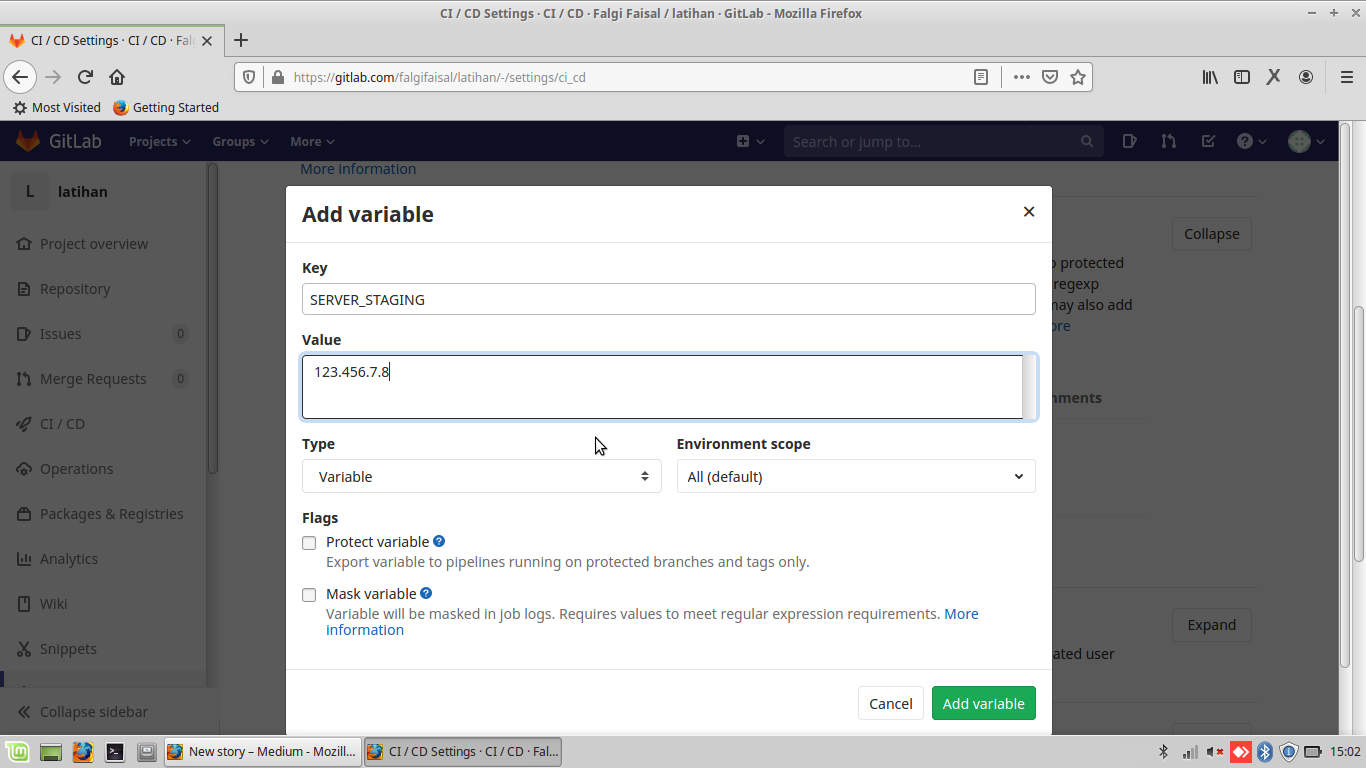Open merge requests from the top navbar
This screenshot has width=1366, height=768.
[x=1168, y=141]
